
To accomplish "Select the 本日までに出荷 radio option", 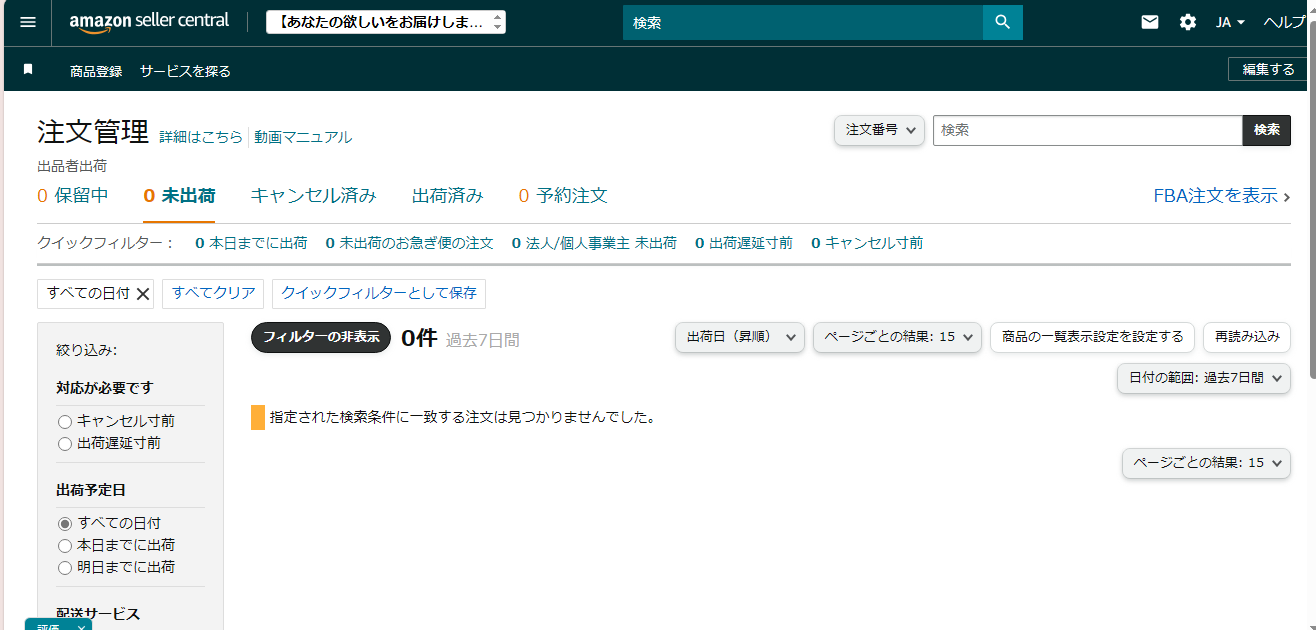I will pyautogui.click(x=65, y=546).
